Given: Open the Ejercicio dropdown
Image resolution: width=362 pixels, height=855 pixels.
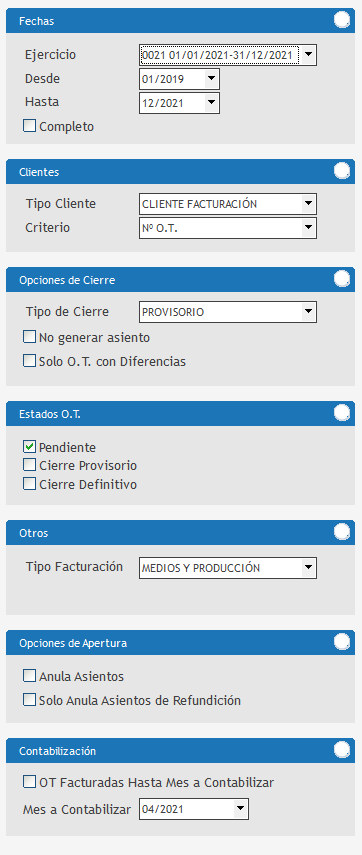Looking at the screenshot, I should click(228, 55).
